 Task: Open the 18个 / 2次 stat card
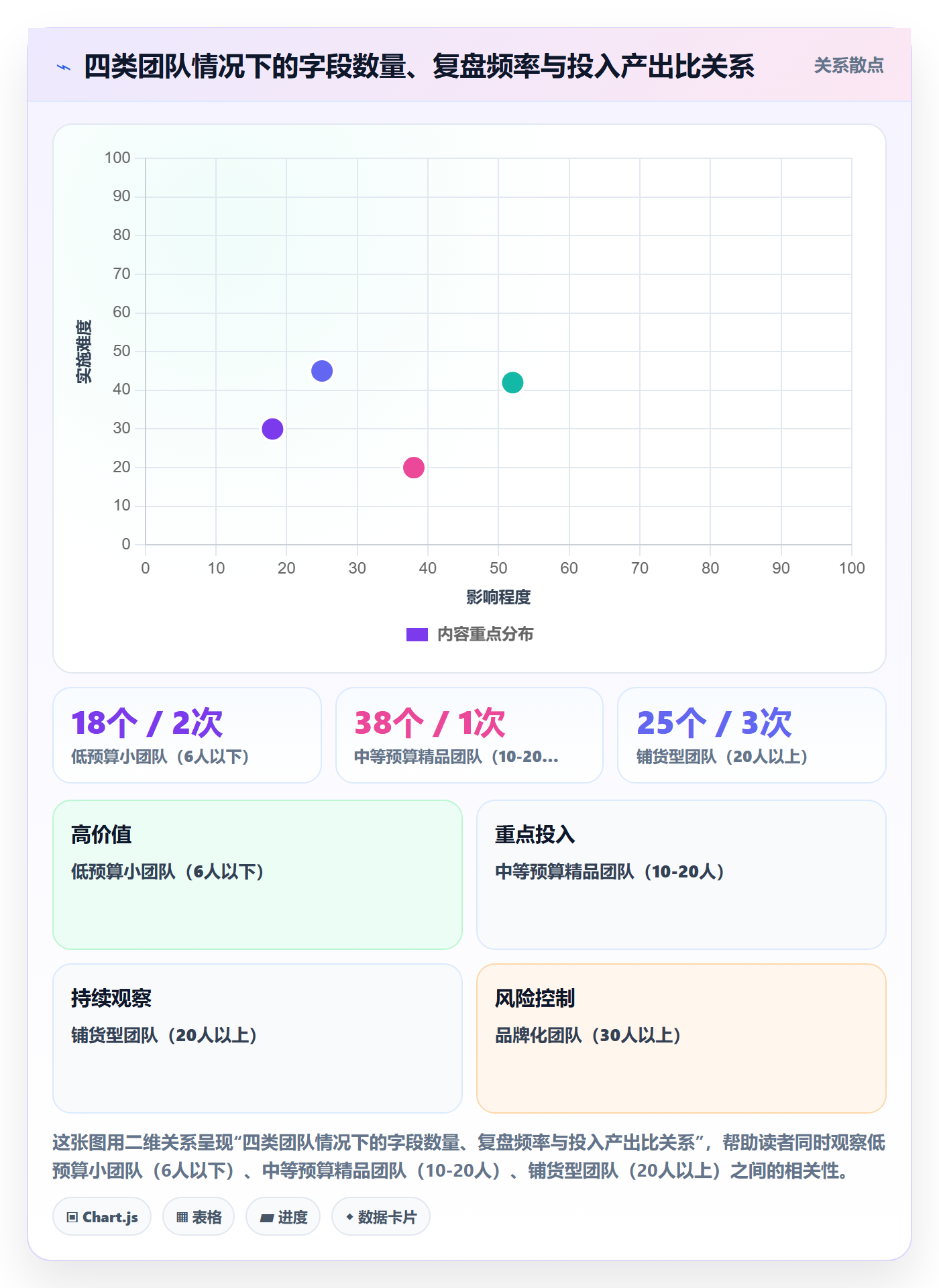187,735
